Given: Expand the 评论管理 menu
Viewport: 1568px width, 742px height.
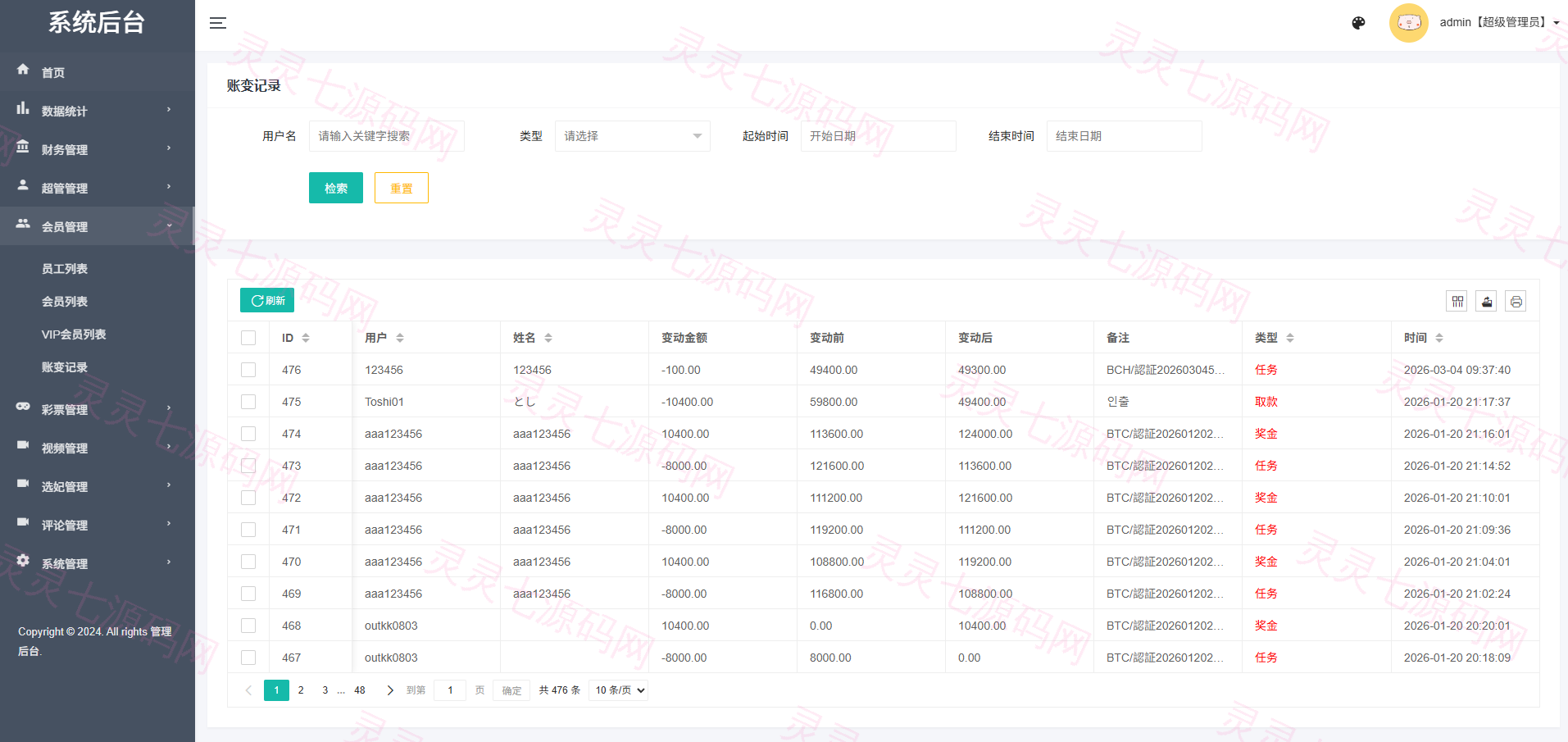Looking at the screenshot, I should (97, 525).
